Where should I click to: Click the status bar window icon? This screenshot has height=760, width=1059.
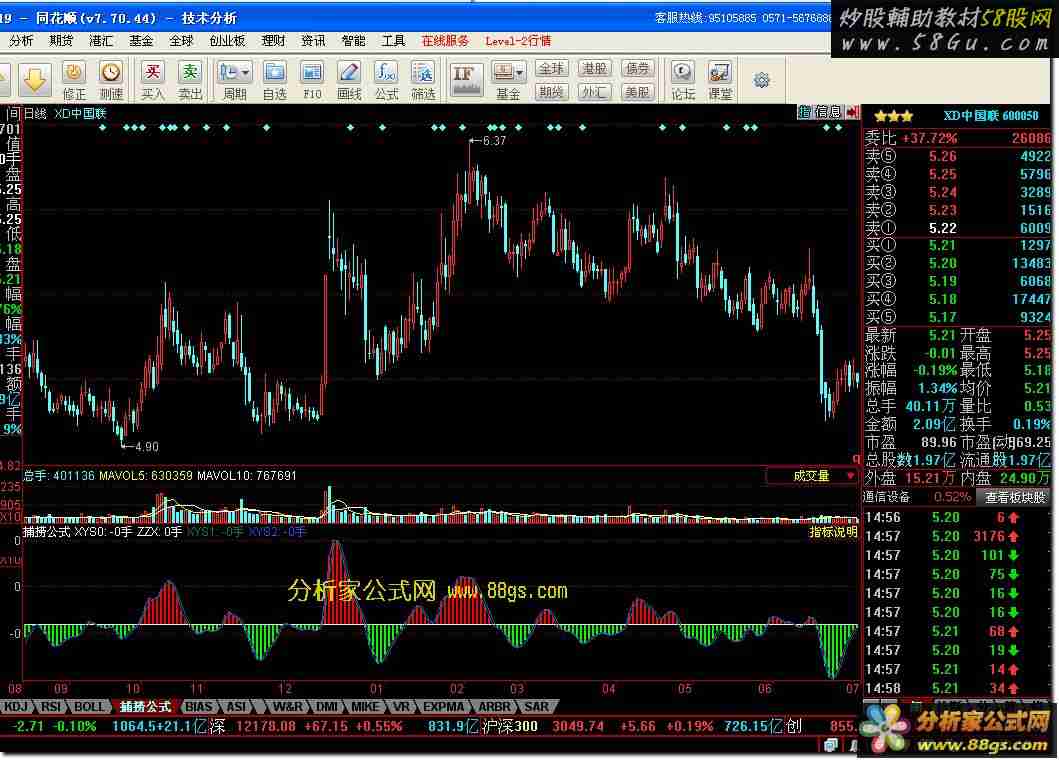click(831, 746)
